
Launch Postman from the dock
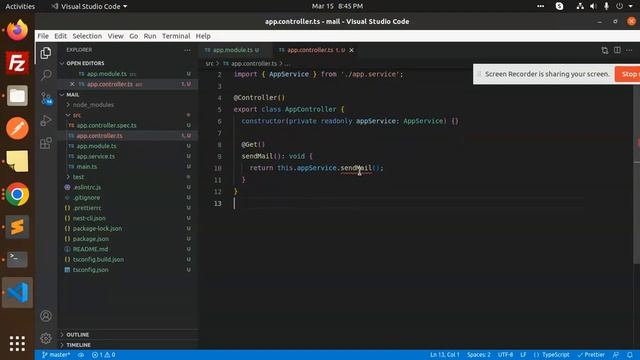pyautogui.click(x=17, y=128)
